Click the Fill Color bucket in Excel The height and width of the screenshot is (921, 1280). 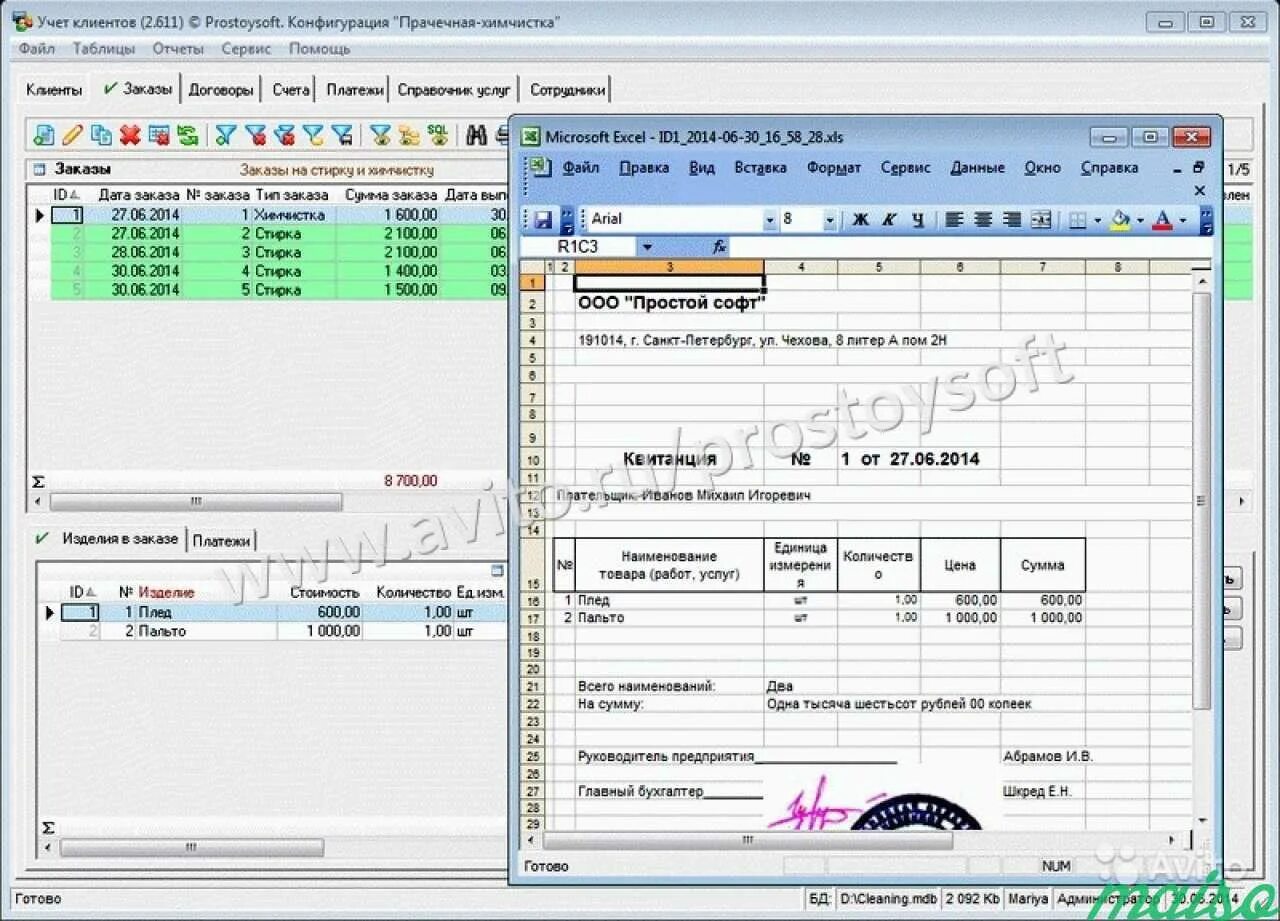(1120, 219)
